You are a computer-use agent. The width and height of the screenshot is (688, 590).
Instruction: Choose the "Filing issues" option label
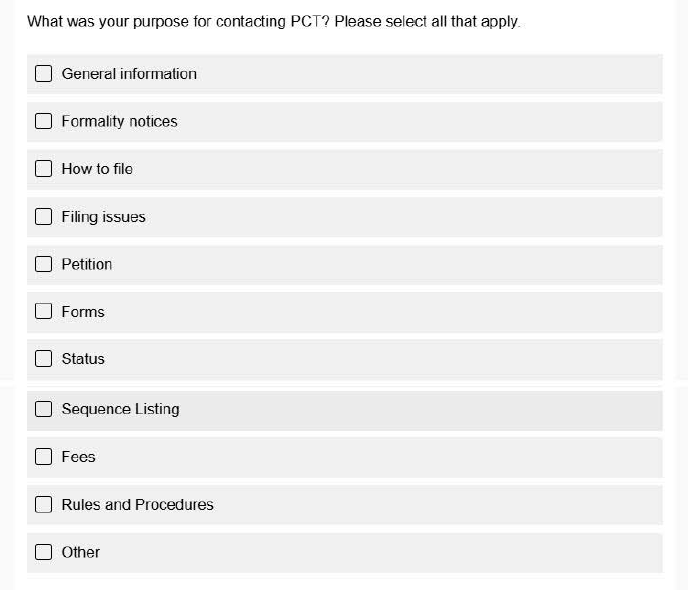tap(103, 217)
